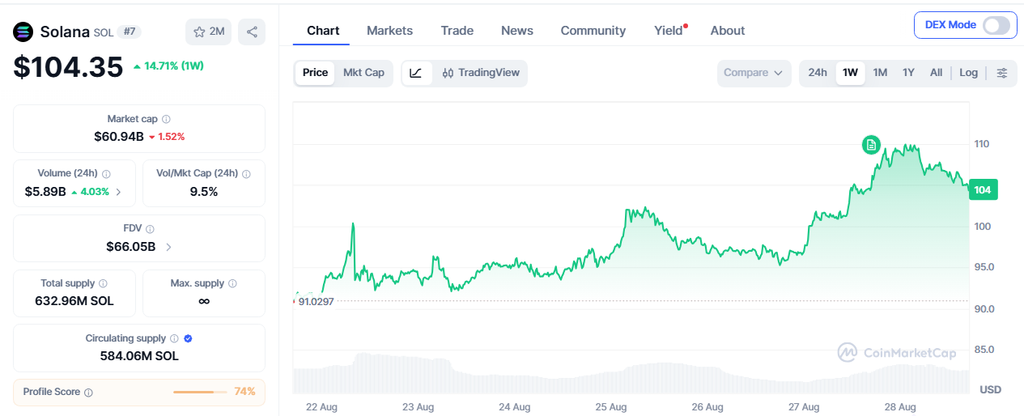The image size is (1024, 416).
Task: Click the verified checkmark badge
Action: click(x=188, y=339)
